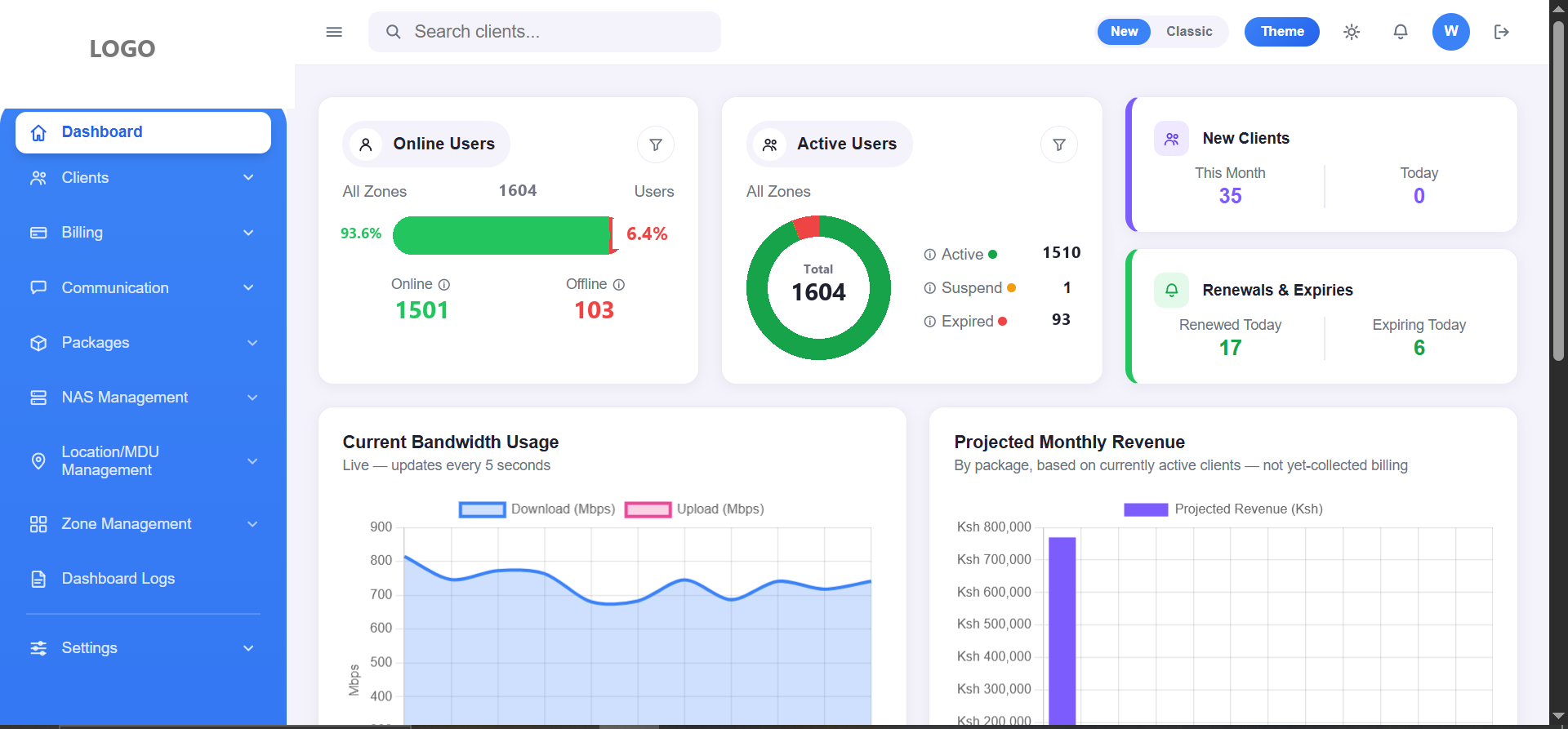1568x729 pixels.
Task: Click the Zone Management grid icon
Action: coord(38,524)
